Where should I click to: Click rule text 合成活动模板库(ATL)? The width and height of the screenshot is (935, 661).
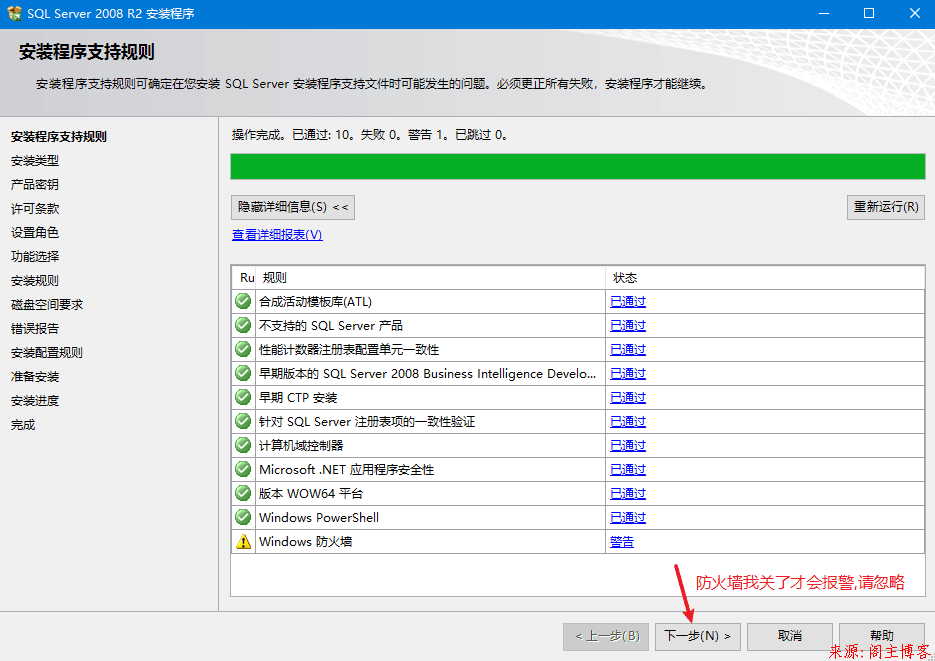tap(315, 302)
